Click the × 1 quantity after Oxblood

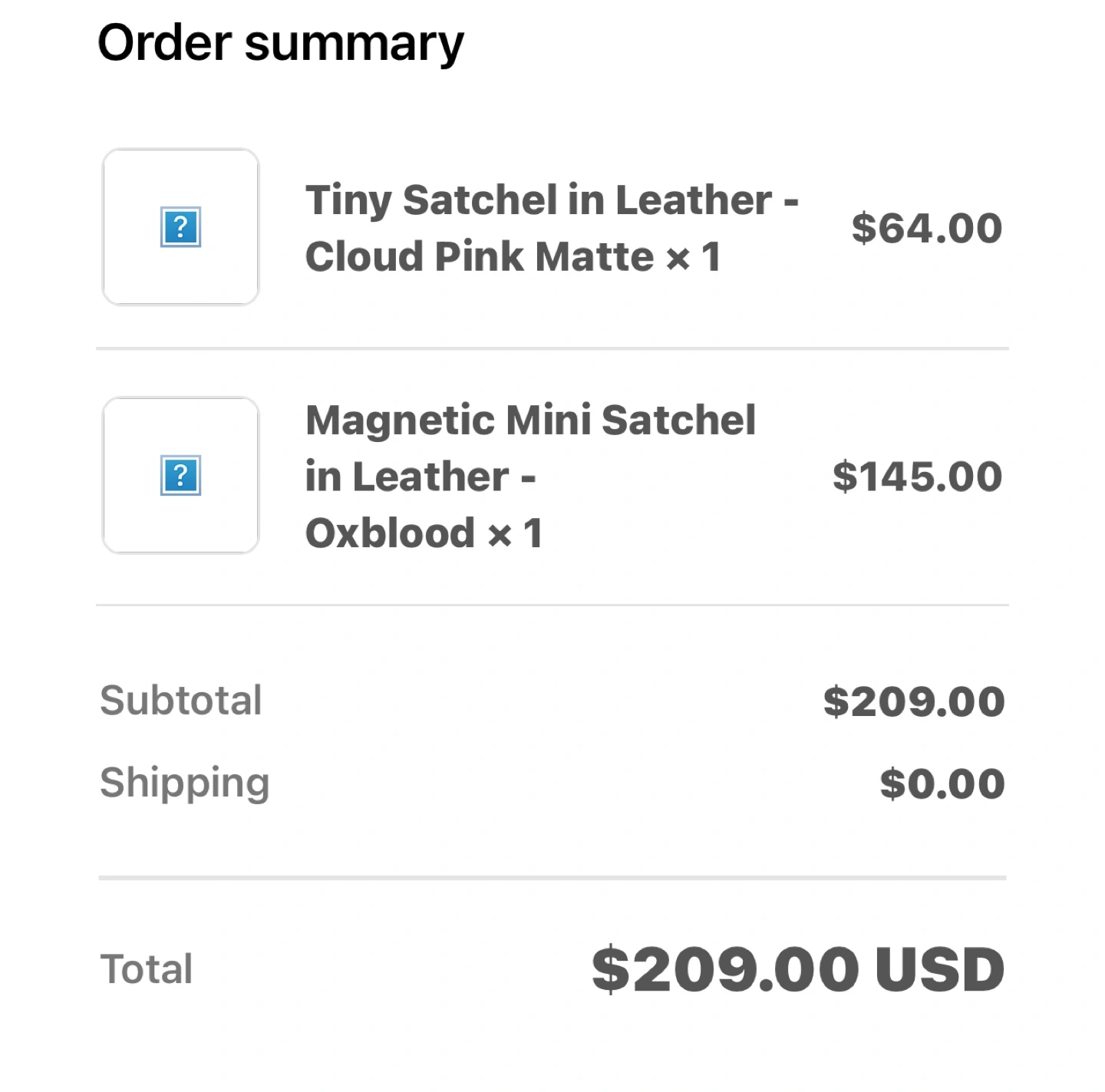click(x=515, y=533)
